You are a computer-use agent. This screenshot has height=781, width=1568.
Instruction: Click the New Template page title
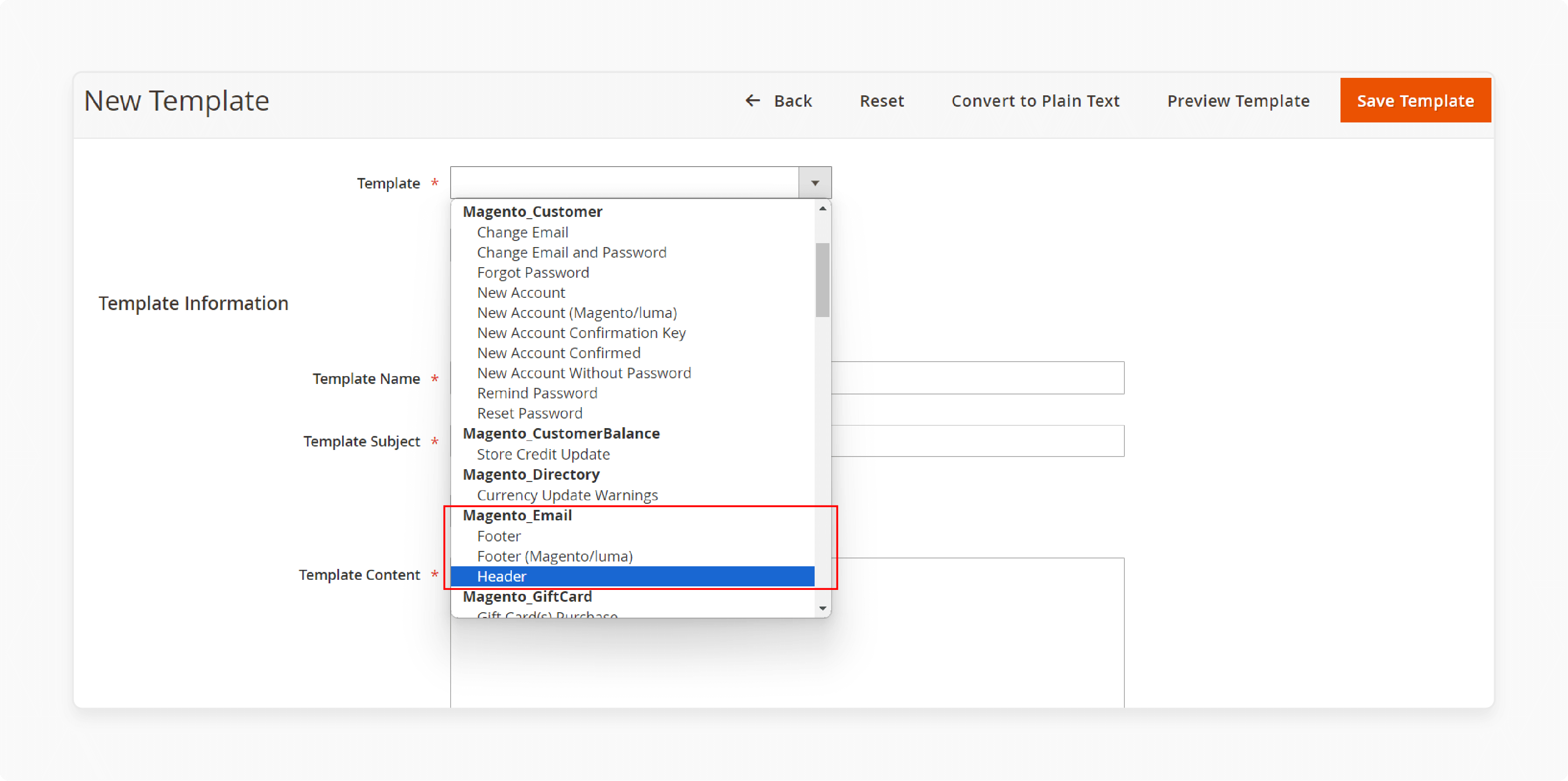[x=176, y=101]
